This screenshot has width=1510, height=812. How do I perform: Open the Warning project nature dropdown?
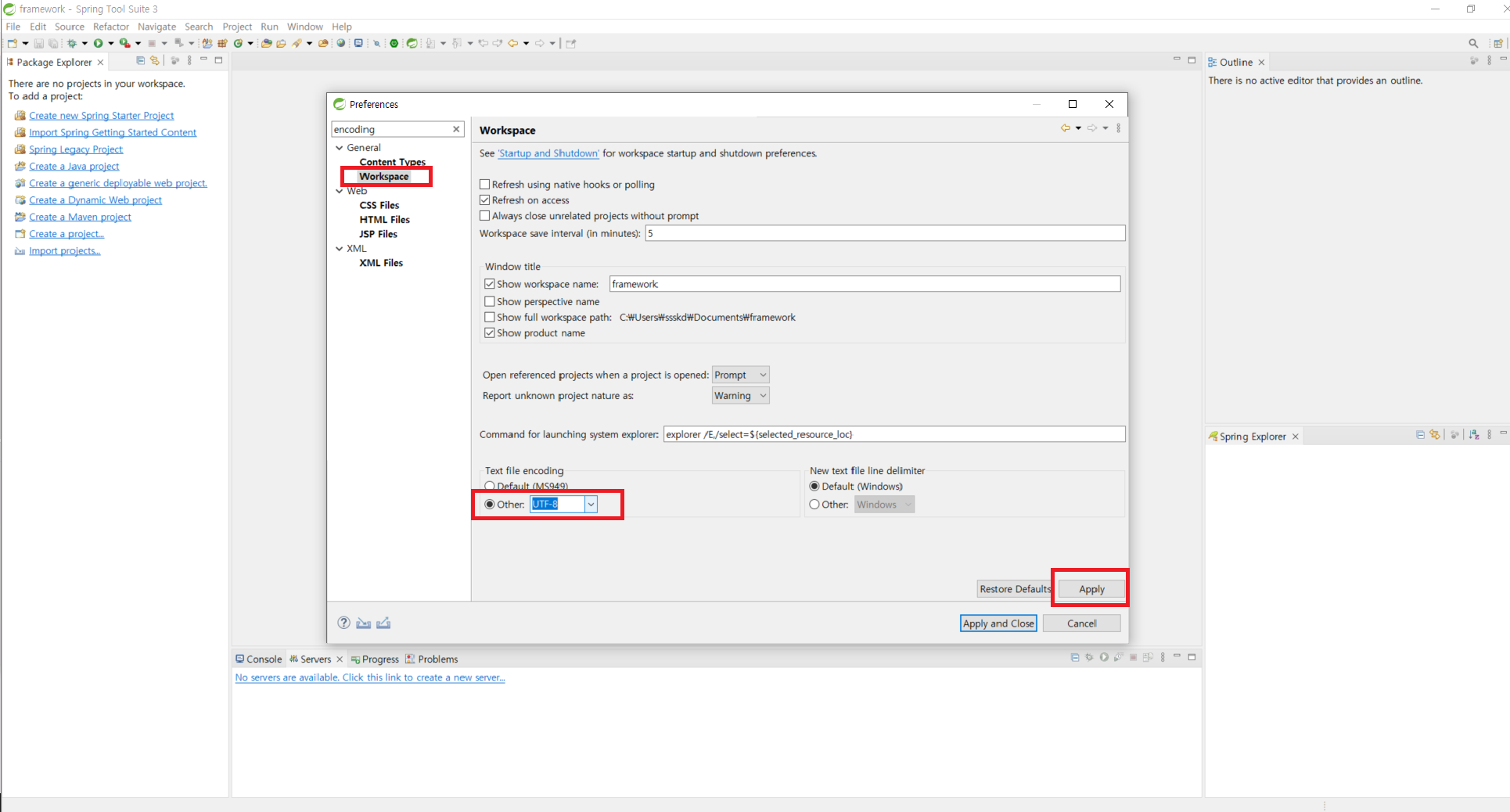(741, 395)
